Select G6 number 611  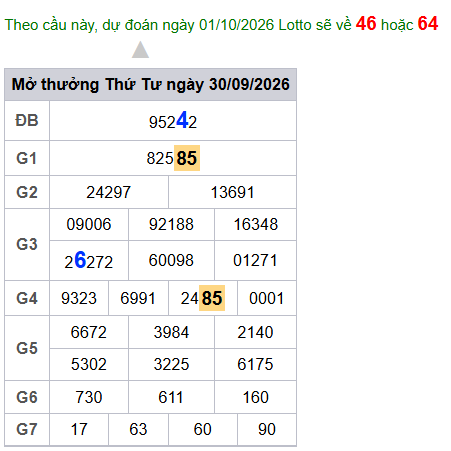coord(171,397)
